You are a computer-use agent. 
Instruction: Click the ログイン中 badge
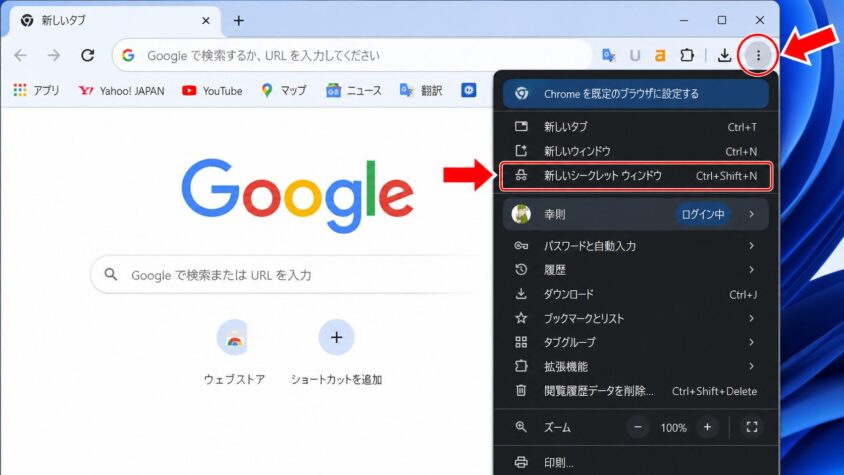[x=702, y=214]
